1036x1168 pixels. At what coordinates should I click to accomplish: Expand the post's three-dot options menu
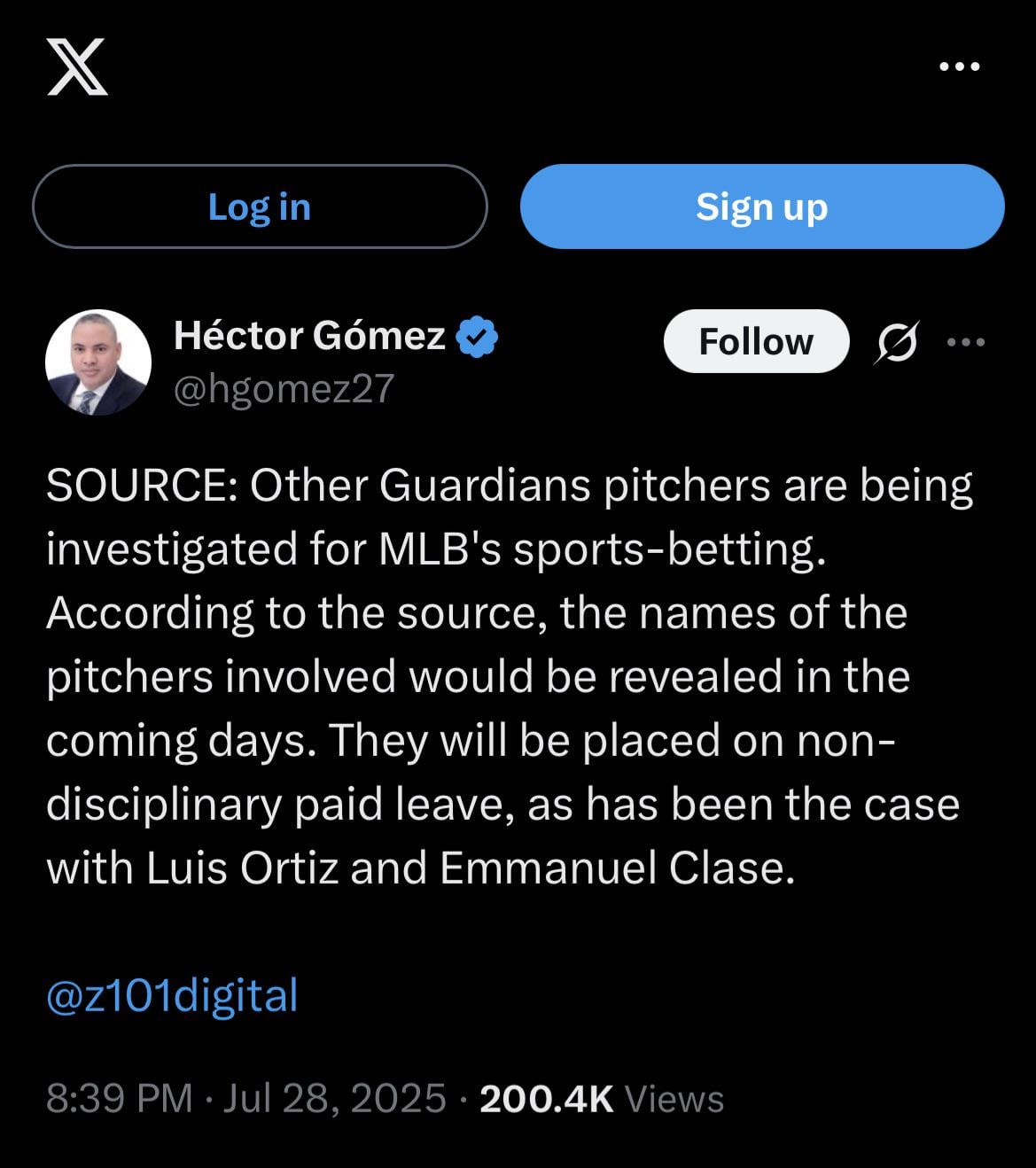(x=966, y=342)
